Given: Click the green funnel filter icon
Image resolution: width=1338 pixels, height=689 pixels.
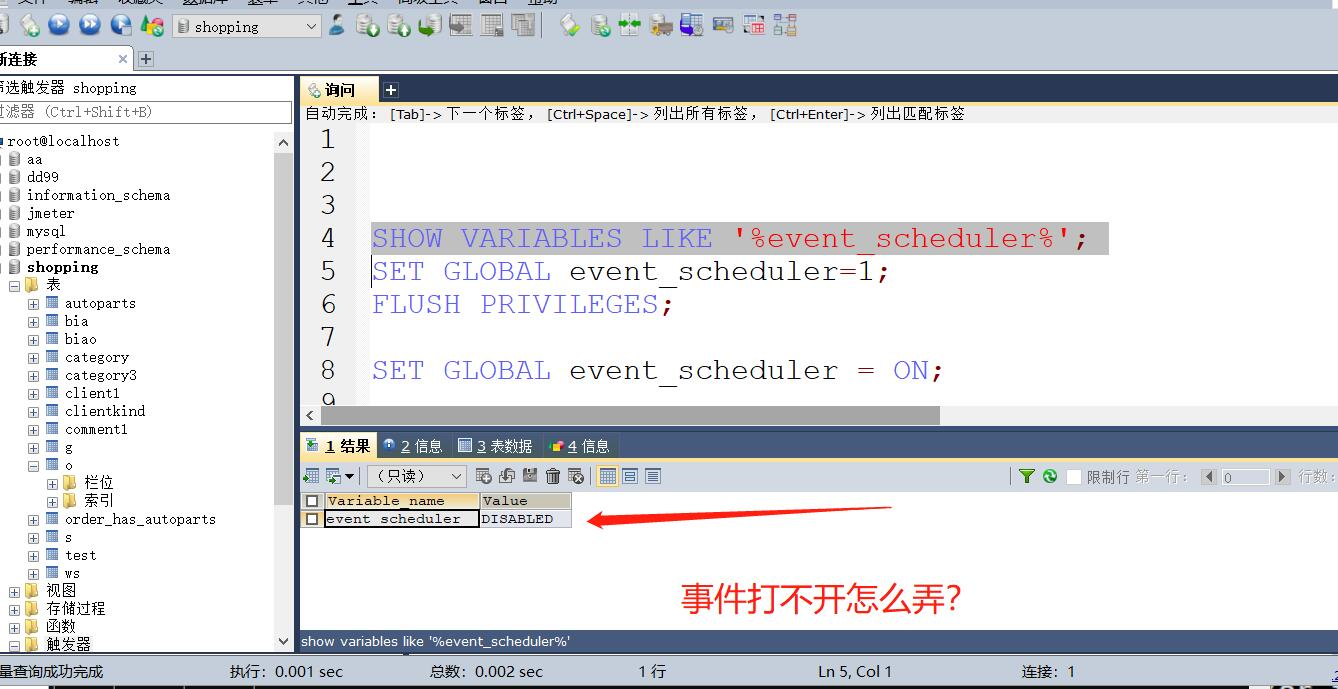Looking at the screenshot, I should [1026, 476].
